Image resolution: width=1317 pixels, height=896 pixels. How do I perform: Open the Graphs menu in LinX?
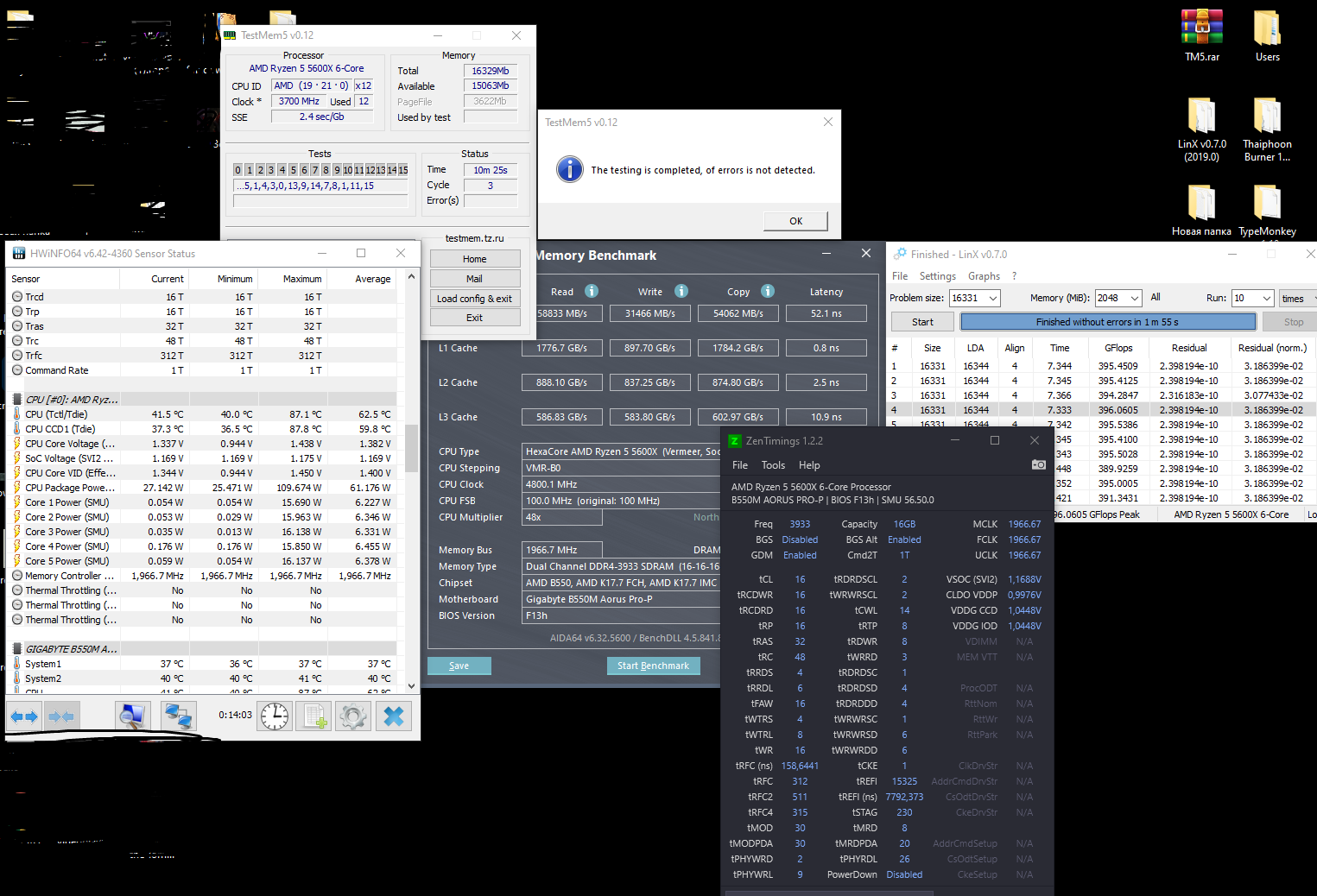point(984,276)
